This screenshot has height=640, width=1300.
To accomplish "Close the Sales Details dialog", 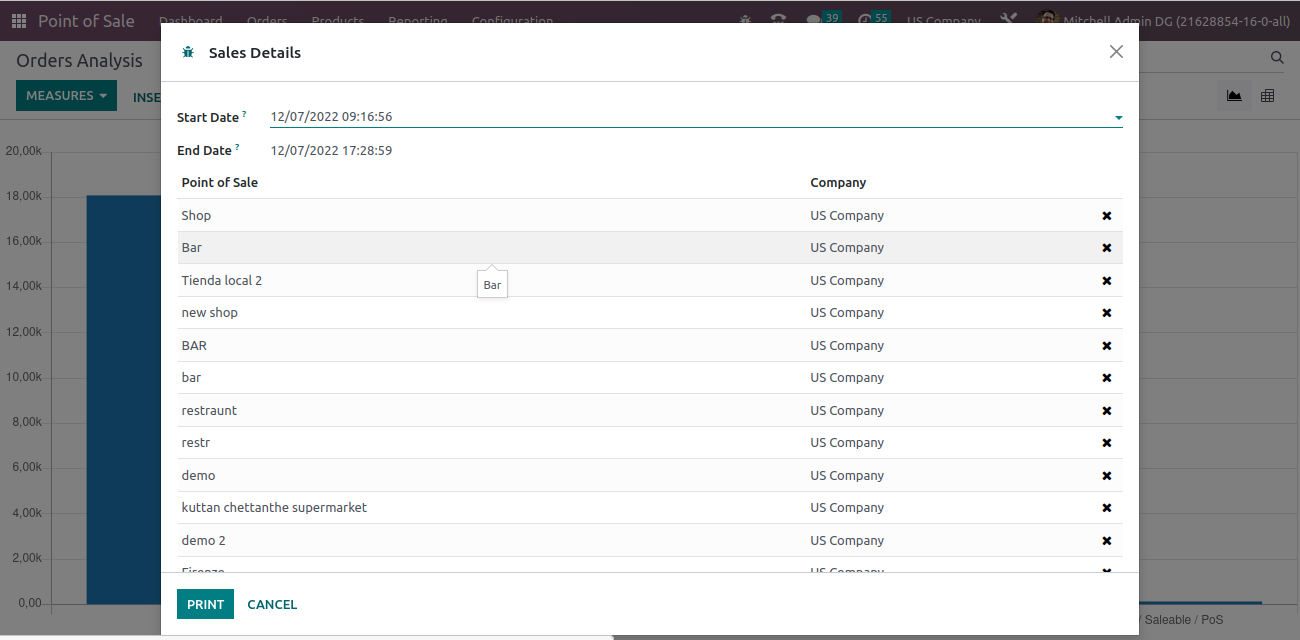I will tap(1116, 52).
